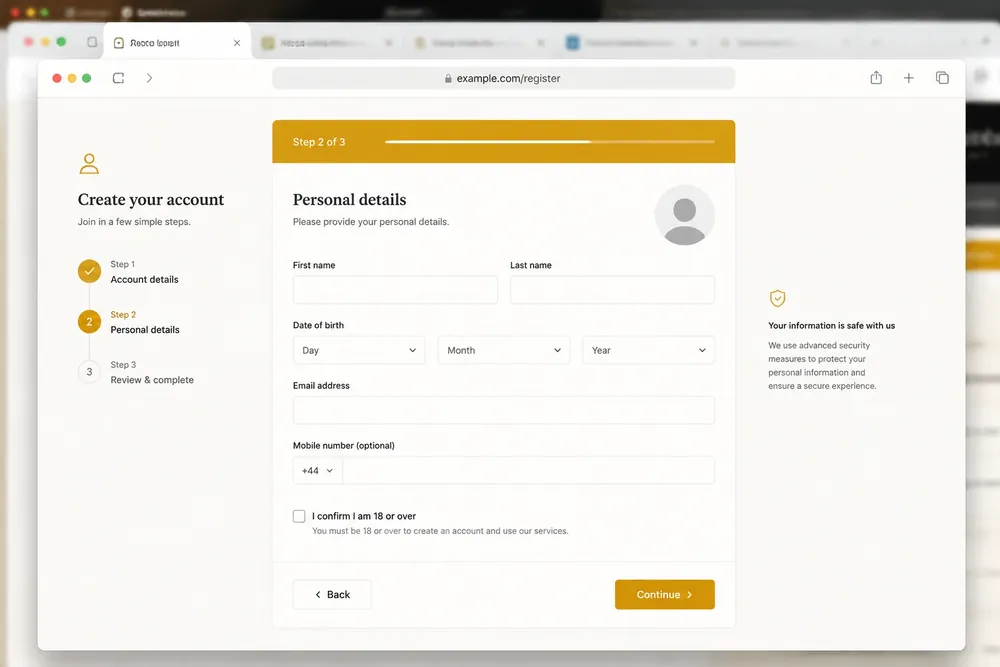Viewport: 1000px width, 667px height.
Task: Click the shield security icon
Action: 777,298
